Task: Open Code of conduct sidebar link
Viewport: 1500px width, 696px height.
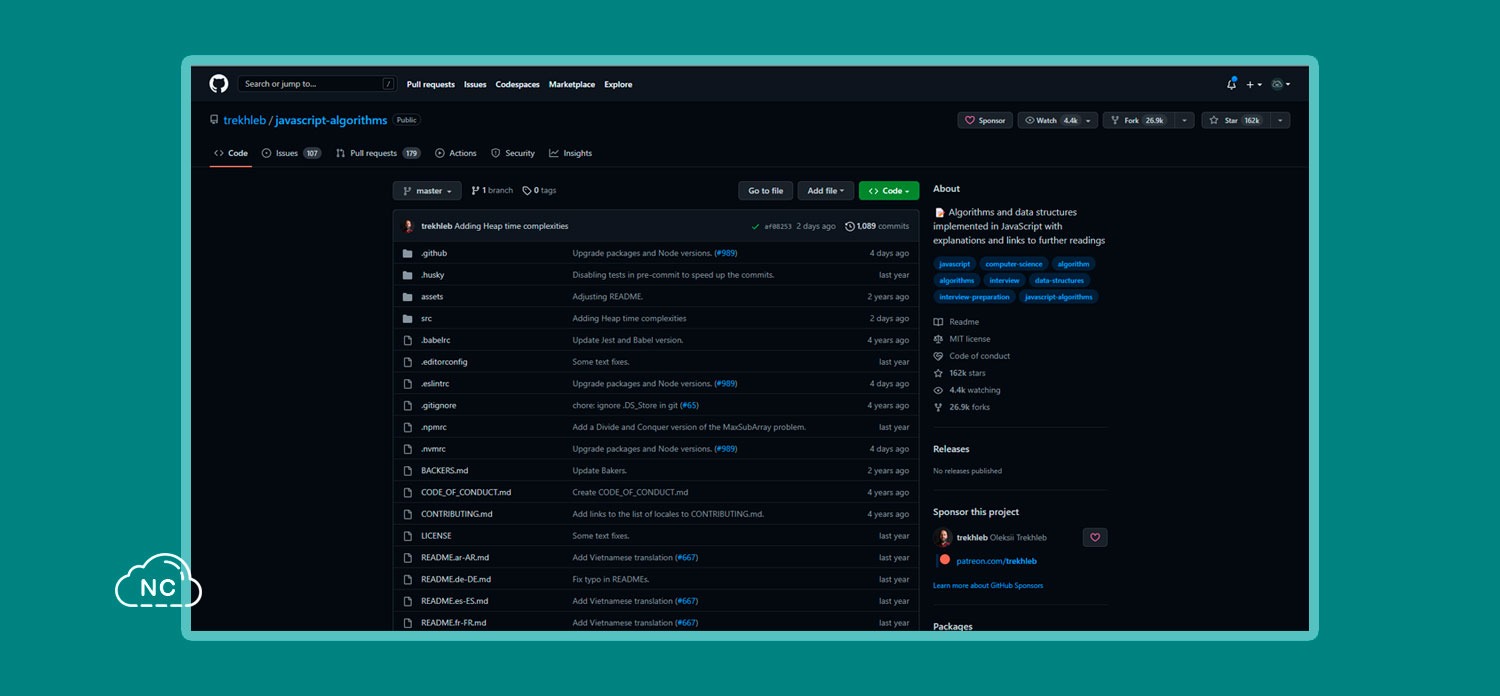Action: pos(972,356)
